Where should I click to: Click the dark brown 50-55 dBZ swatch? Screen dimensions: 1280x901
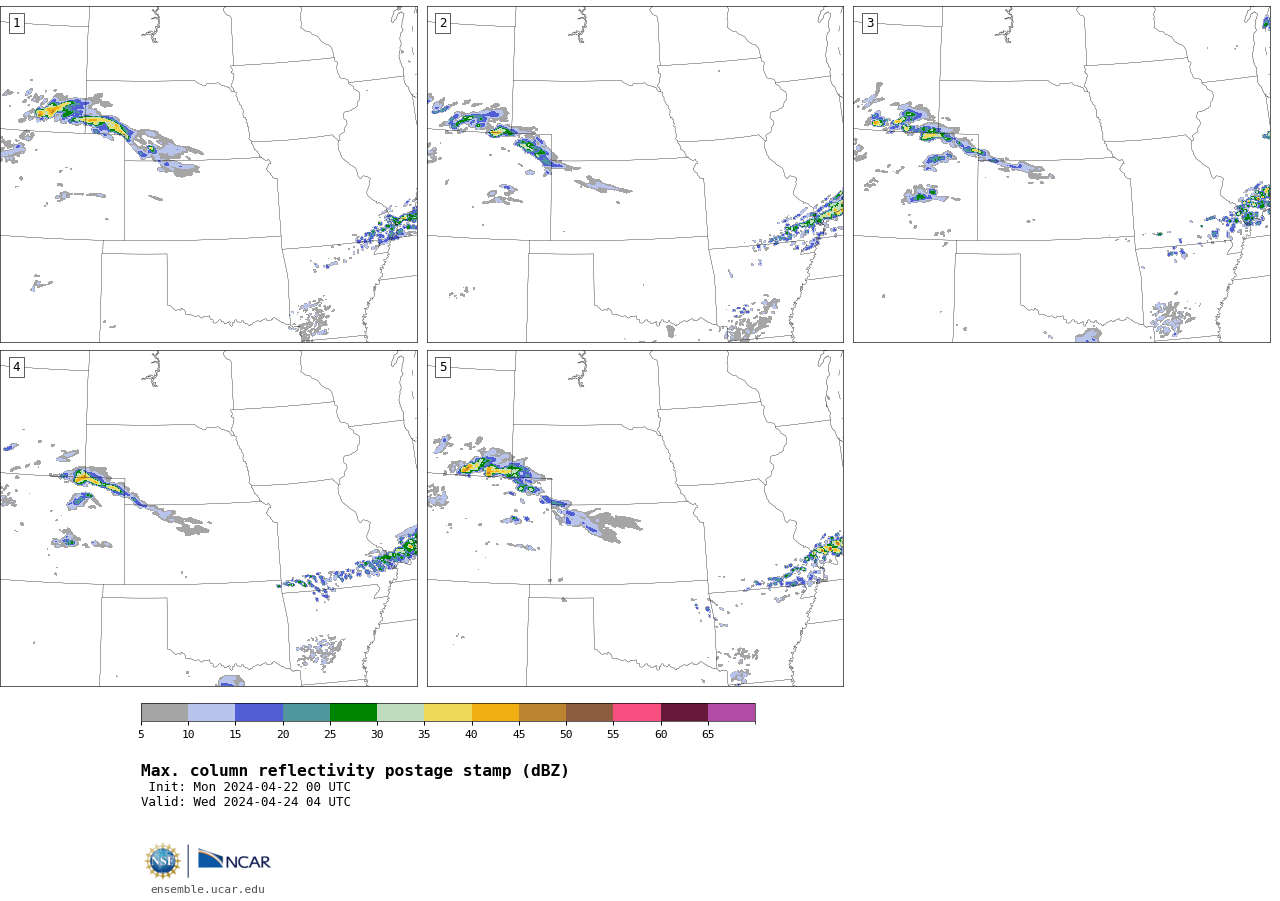589,713
